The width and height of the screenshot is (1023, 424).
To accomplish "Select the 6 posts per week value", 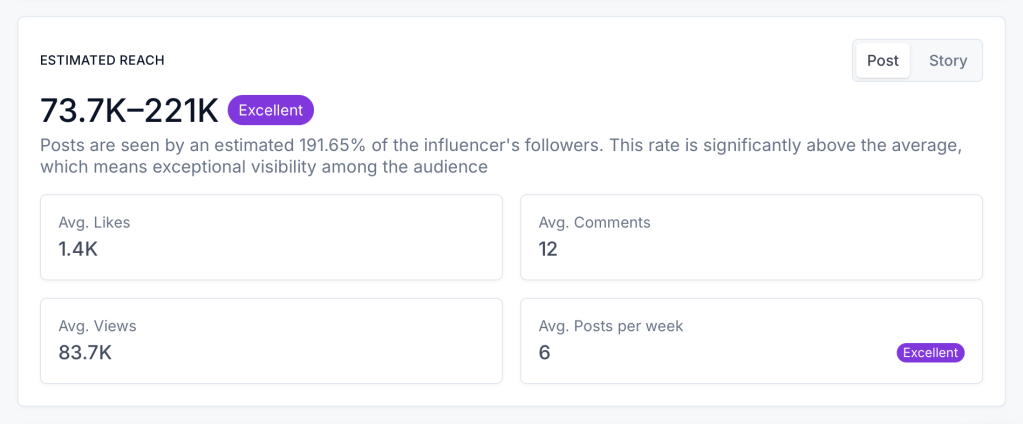I will [x=545, y=352].
